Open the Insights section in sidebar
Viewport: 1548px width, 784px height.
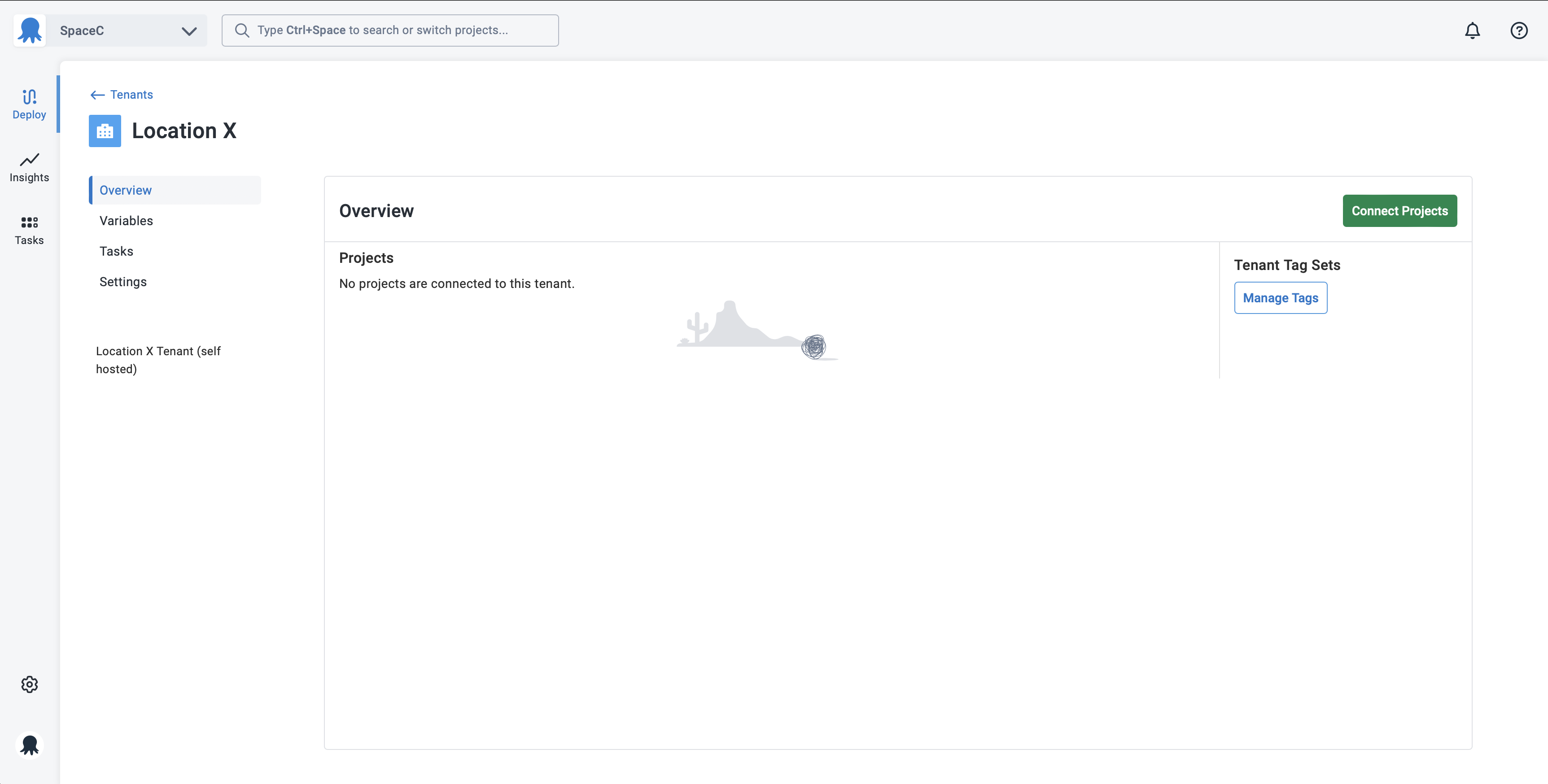pos(29,167)
